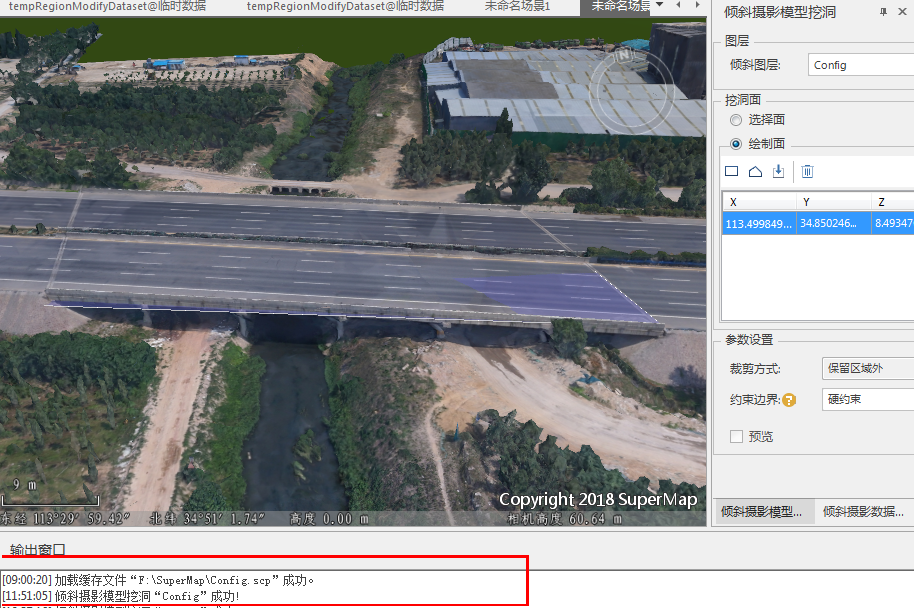
Task: Click the import region icon
Action: (x=779, y=172)
